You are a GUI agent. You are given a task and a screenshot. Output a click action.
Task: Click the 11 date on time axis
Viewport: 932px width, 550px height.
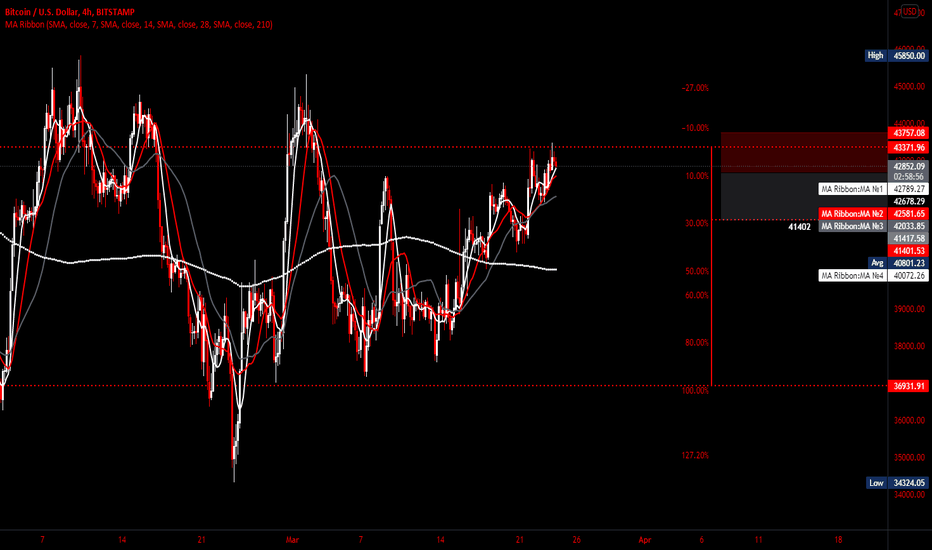pos(758,540)
